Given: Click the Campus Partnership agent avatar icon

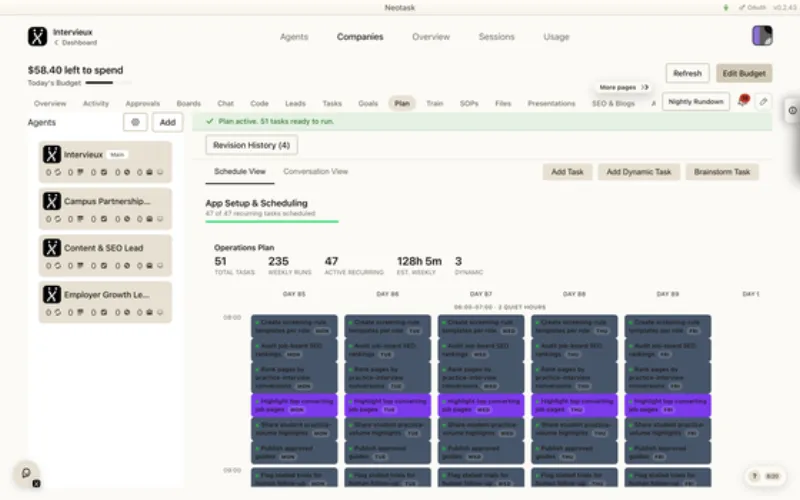Looking at the screenshot, I should pos(52,201).
